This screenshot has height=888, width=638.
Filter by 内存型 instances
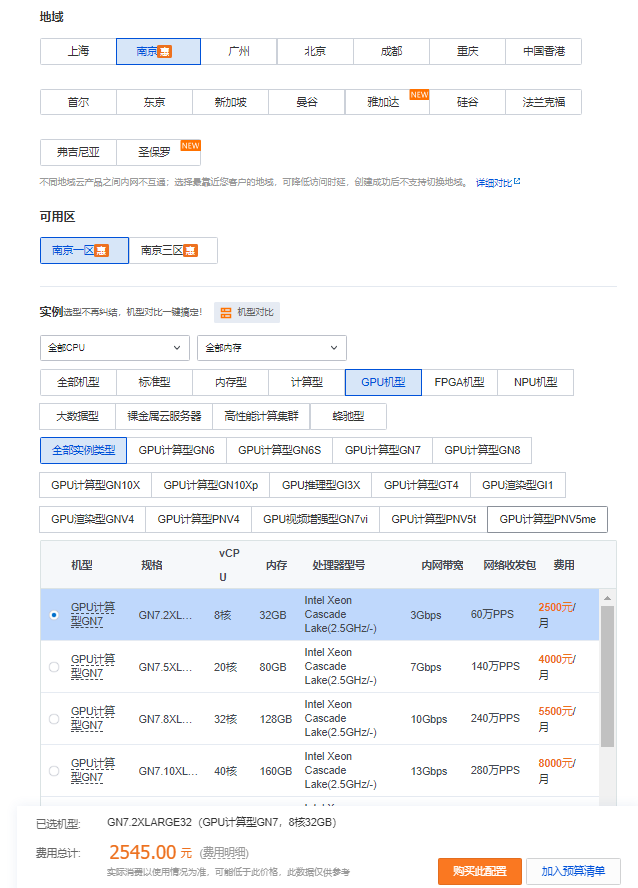click(230, 382)
